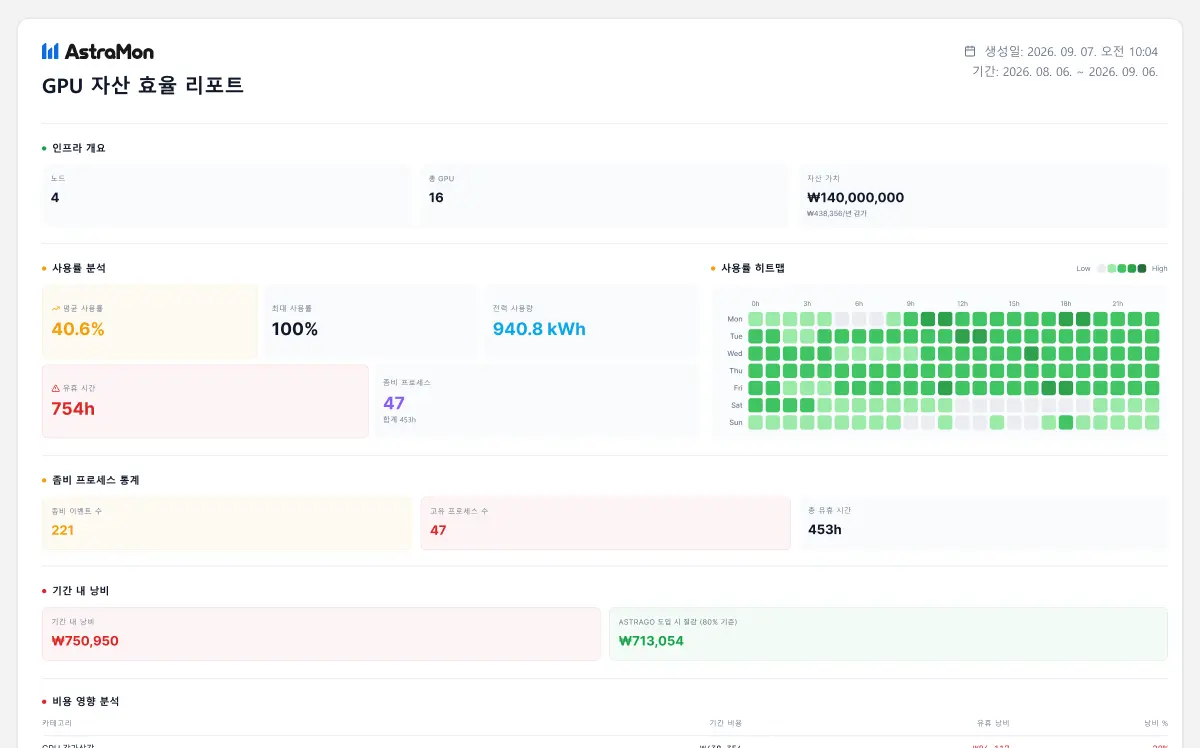Click the 좀비 프로세스 47 value
The width and height of the screenshot is (1200, 748).
coord(394,403)
